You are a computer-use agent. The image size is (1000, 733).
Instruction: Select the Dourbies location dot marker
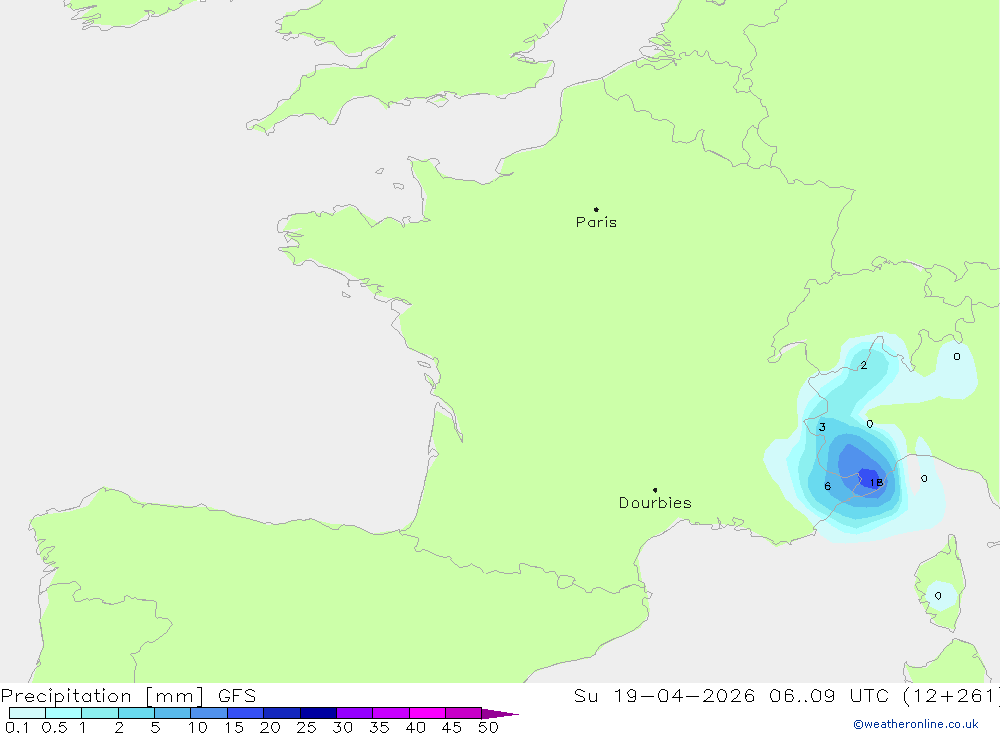655,490
